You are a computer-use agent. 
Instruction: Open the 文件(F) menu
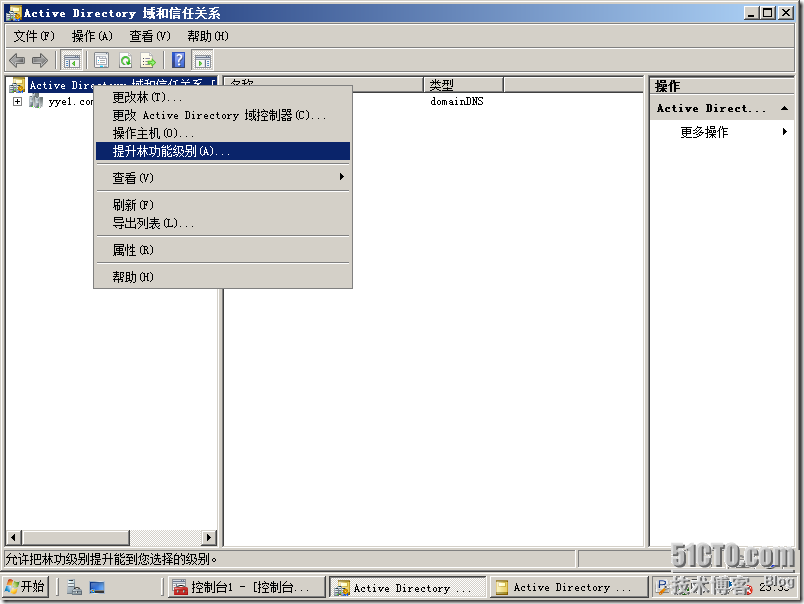pyautogui.click(x=34, y=36)
